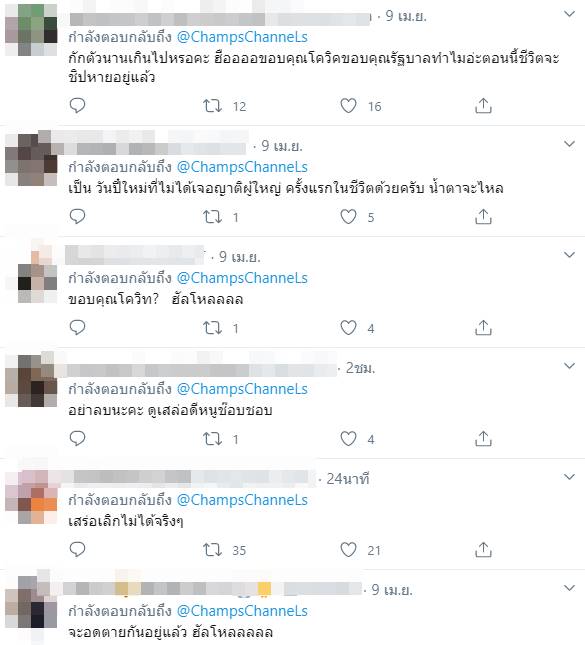Retweet the tweet showing 35 retweets

212,550
